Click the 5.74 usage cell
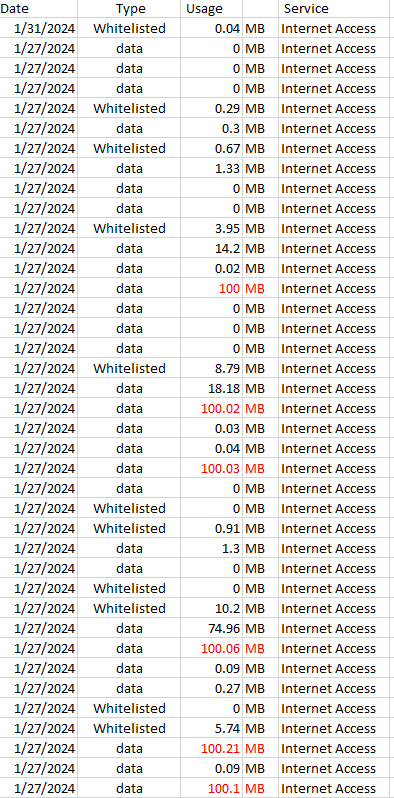 coord(211,729)
